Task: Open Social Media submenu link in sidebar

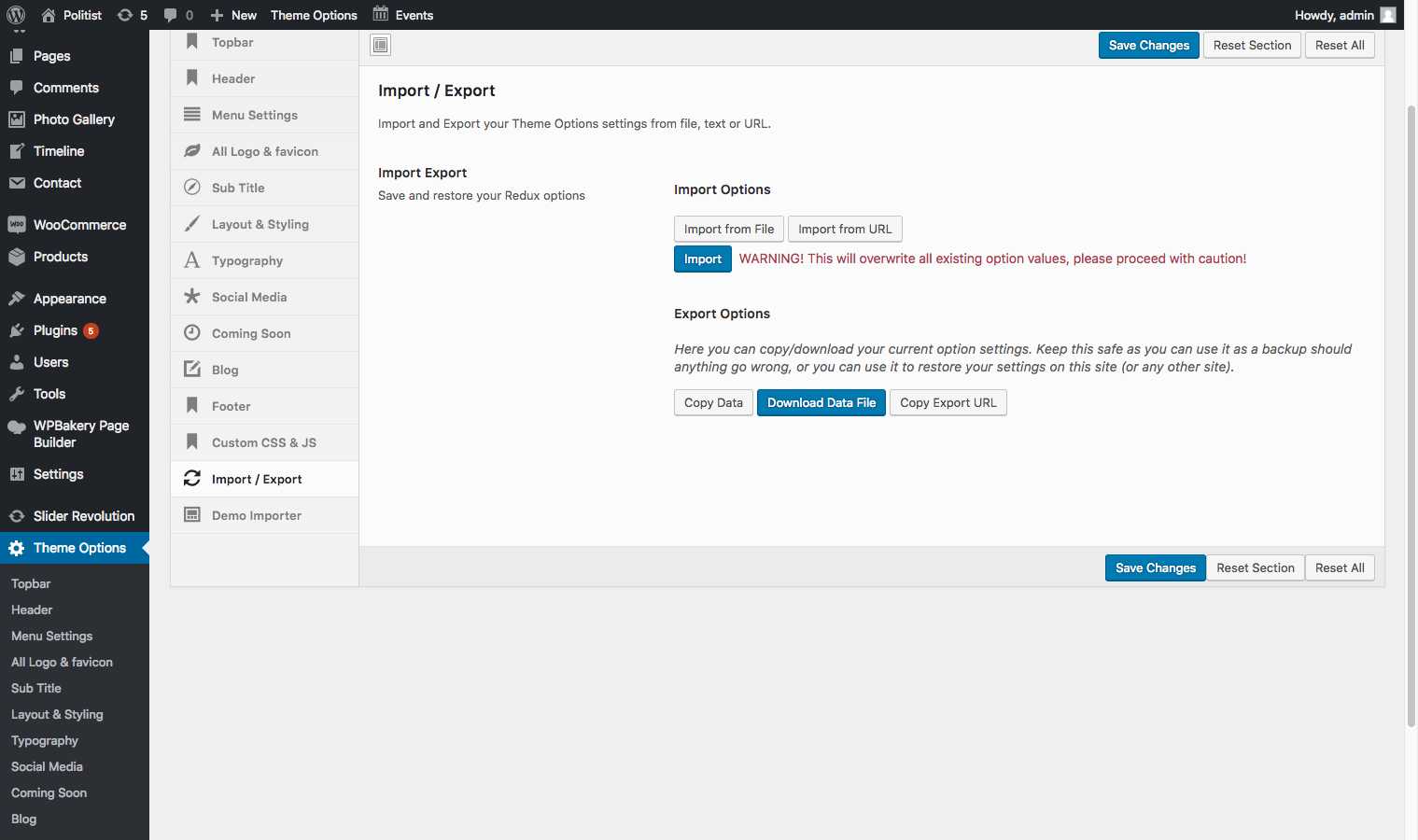Action: point(47,766)
